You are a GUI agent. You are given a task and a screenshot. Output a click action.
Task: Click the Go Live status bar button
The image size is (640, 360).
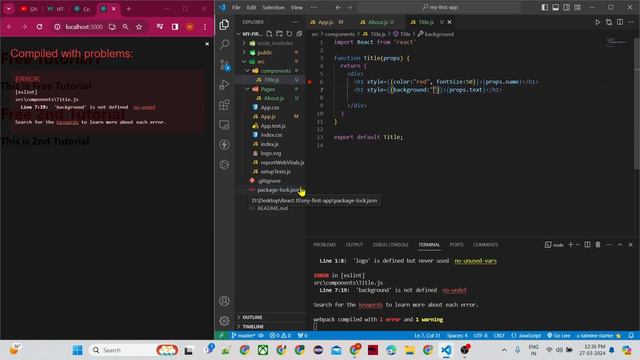point(558,336)
